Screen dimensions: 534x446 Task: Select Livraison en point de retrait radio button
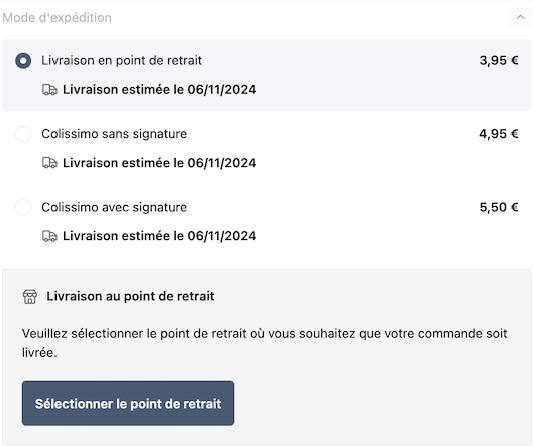coord(23,61)
